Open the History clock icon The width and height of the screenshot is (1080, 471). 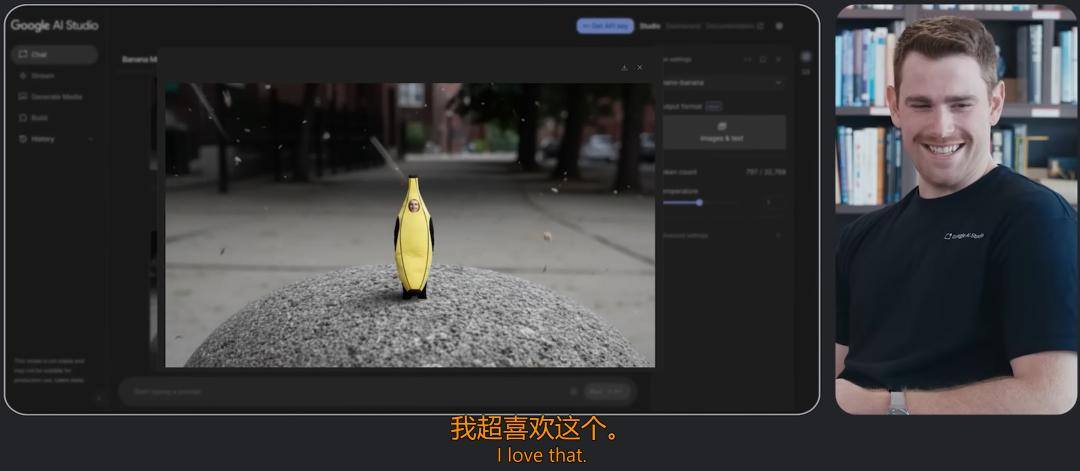click(x=23, y=139)
